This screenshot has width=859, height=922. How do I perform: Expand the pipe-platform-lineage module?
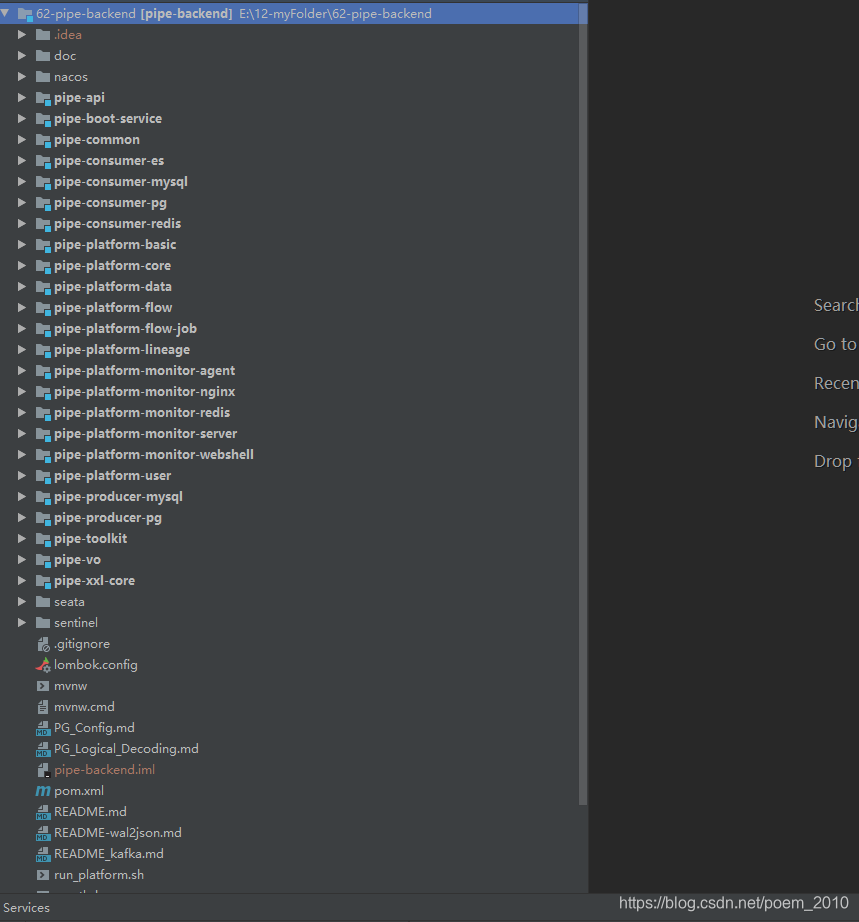[x=22, y=350]
